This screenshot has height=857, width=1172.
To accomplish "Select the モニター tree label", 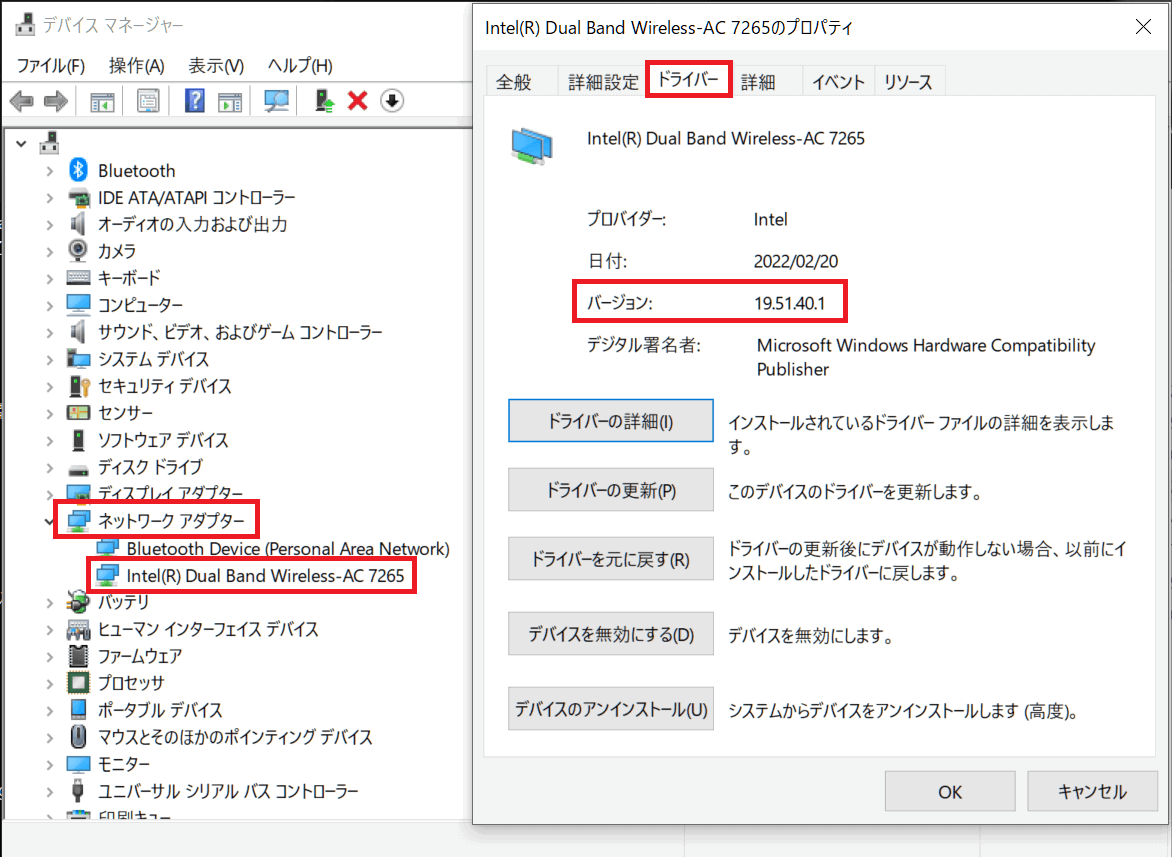I will (124, 764).
